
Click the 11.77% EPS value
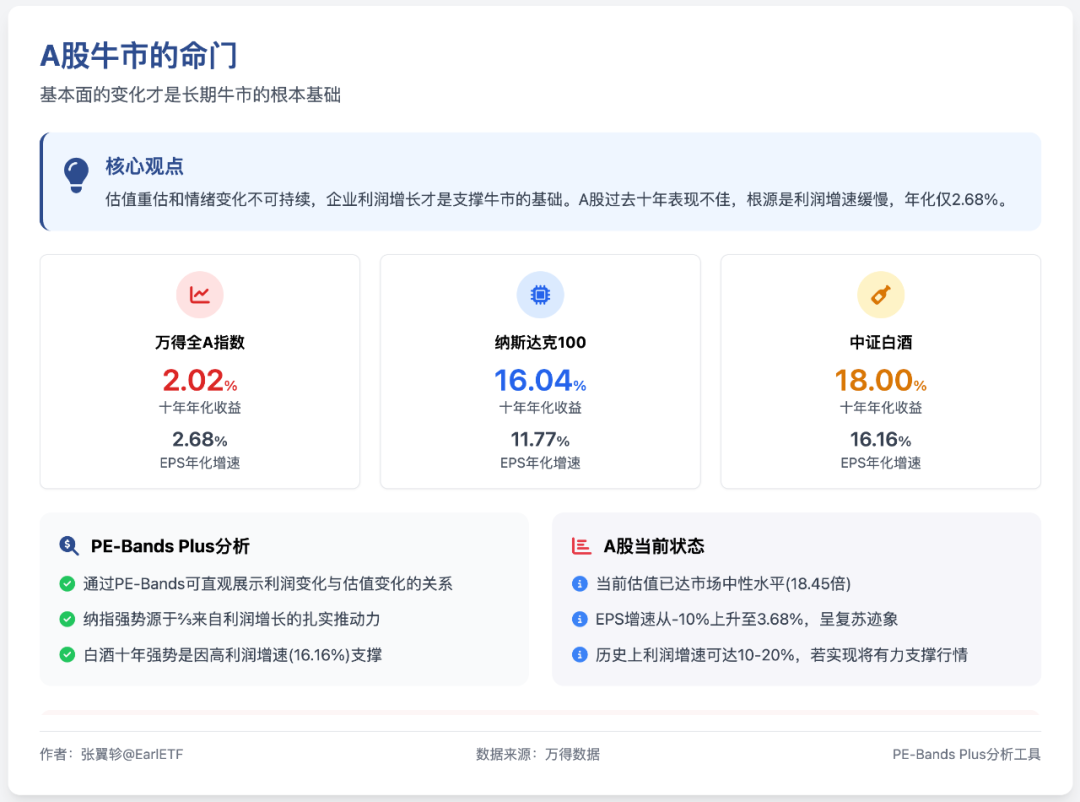pos(540,440)
